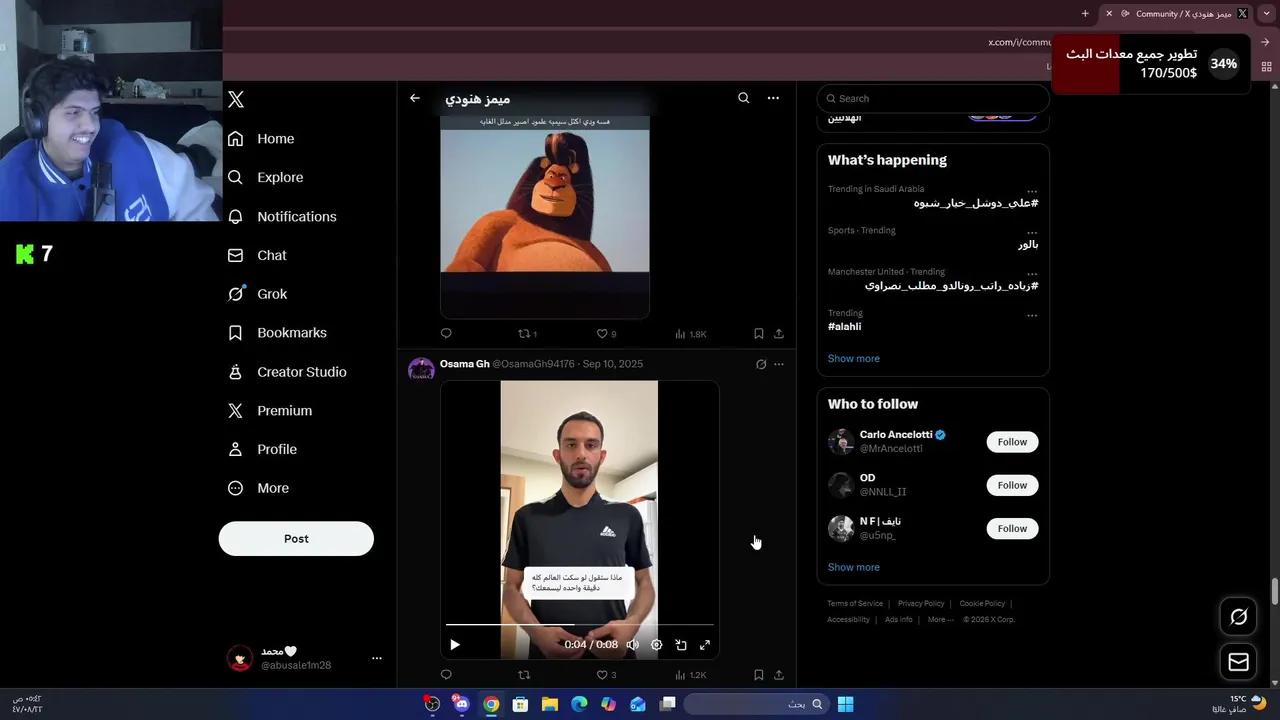Open more options on Osama Gh post
Screen dimensions: 1280x720
779,364
